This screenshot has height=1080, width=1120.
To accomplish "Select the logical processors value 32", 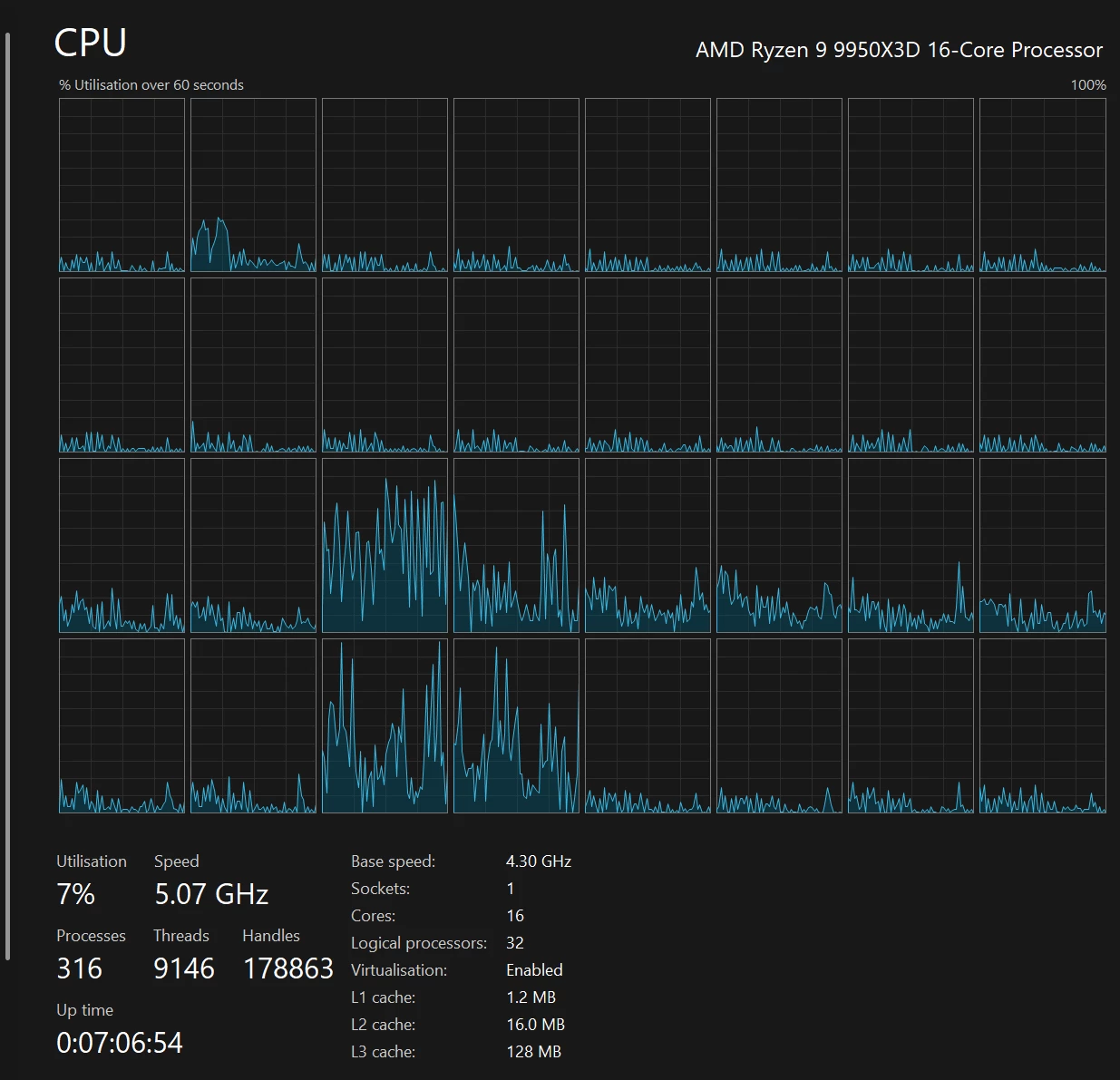I will click(x=515, y=943).
